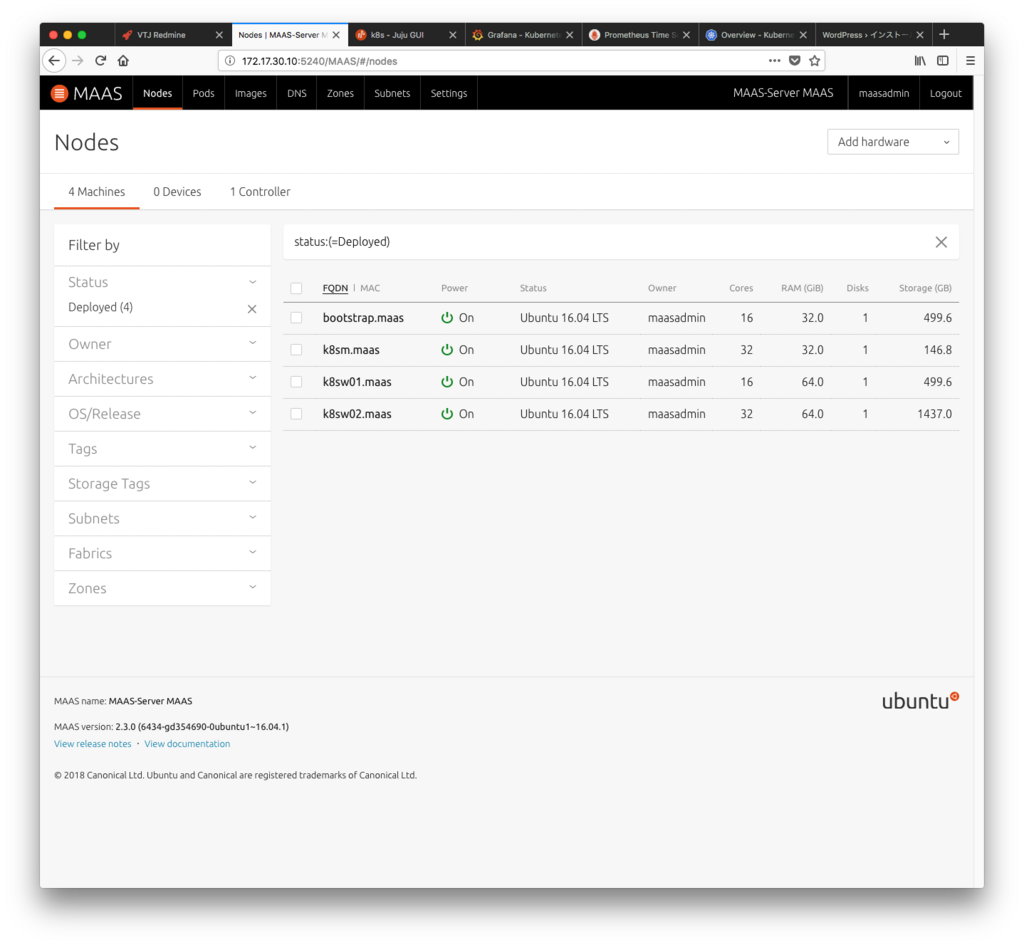Sort by RAM (GiB) column header
Screen dimensions: 1024x945
click(x=802, y=288)
